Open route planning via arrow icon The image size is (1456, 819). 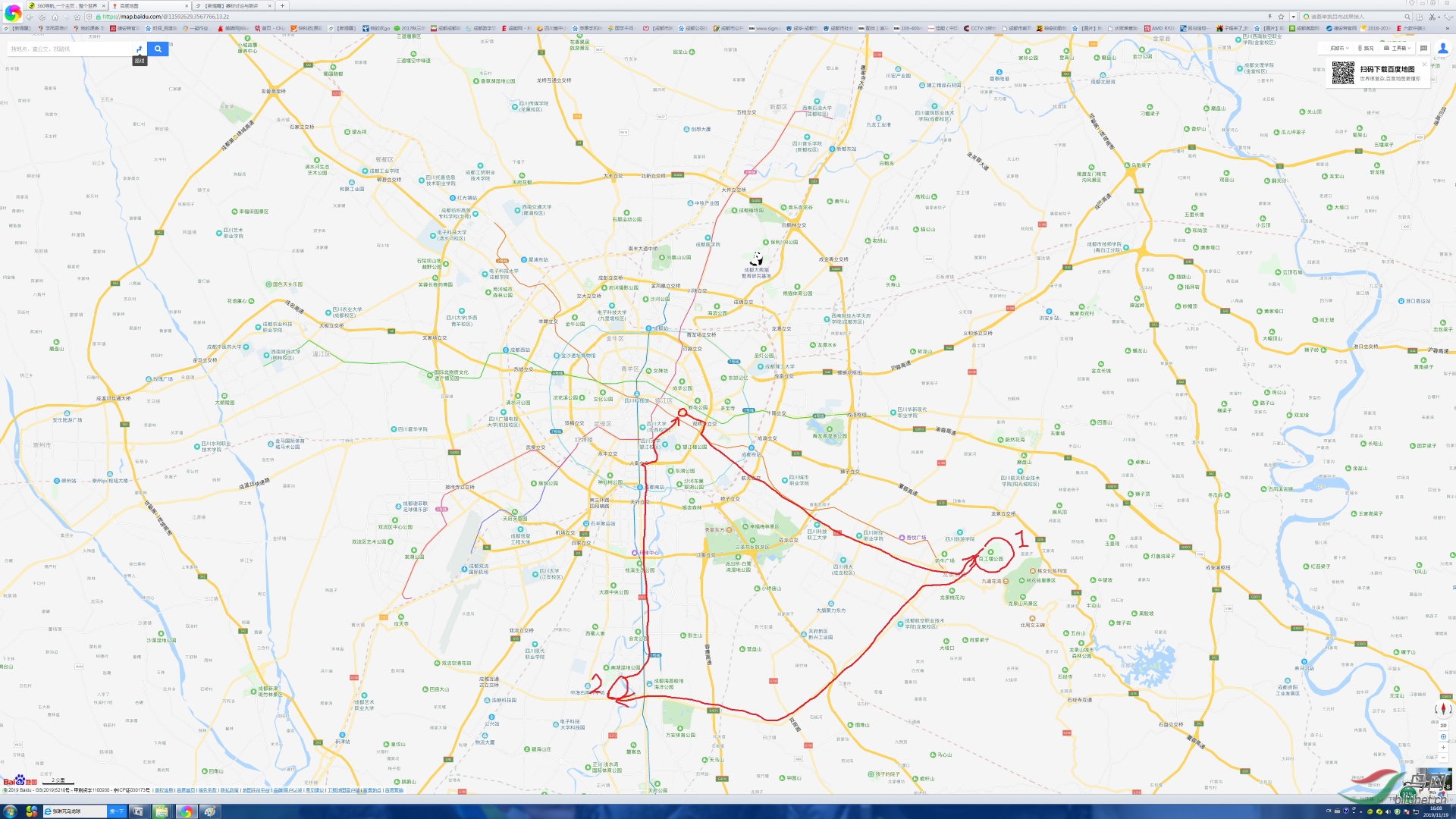[x=139, y=49]
